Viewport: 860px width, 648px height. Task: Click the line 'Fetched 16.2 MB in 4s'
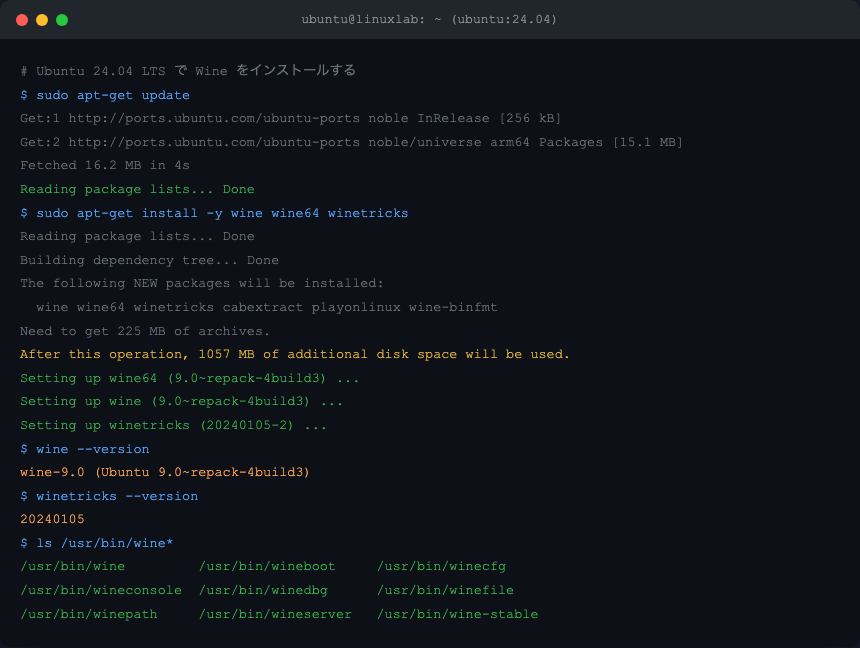(105, 165)
